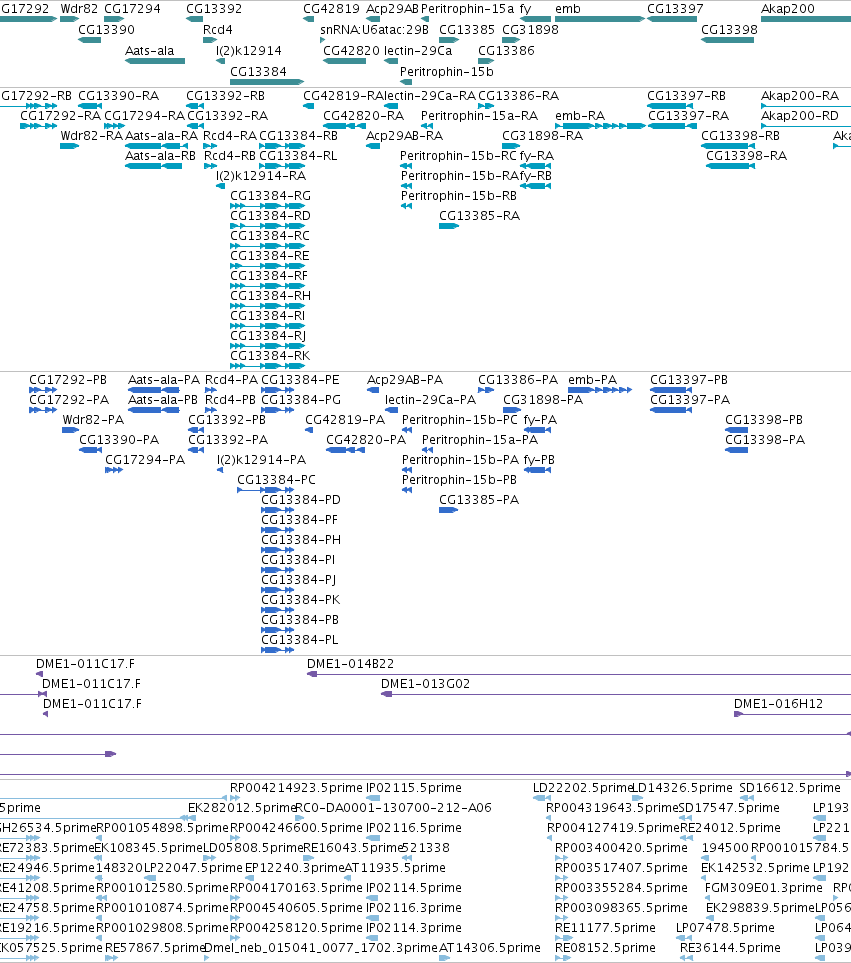Select protein CG13390-PA
Image resolution: width=851 pixels, height=963 pixels.
click(x=119, y=440)
